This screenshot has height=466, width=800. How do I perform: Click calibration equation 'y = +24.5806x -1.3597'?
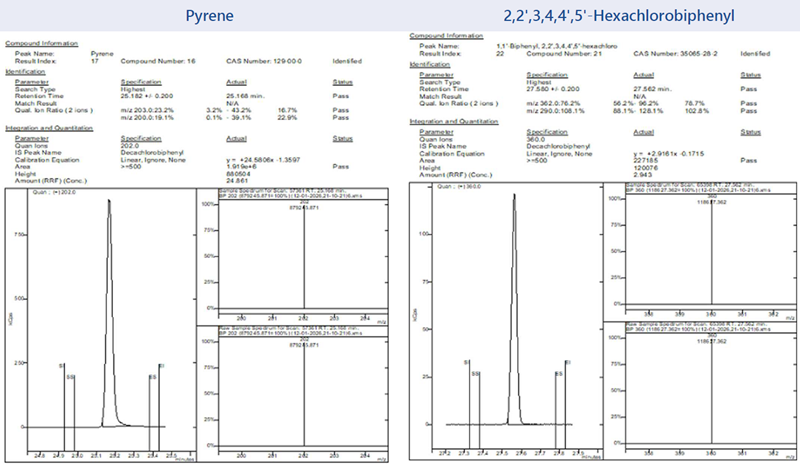click(263, 160)
